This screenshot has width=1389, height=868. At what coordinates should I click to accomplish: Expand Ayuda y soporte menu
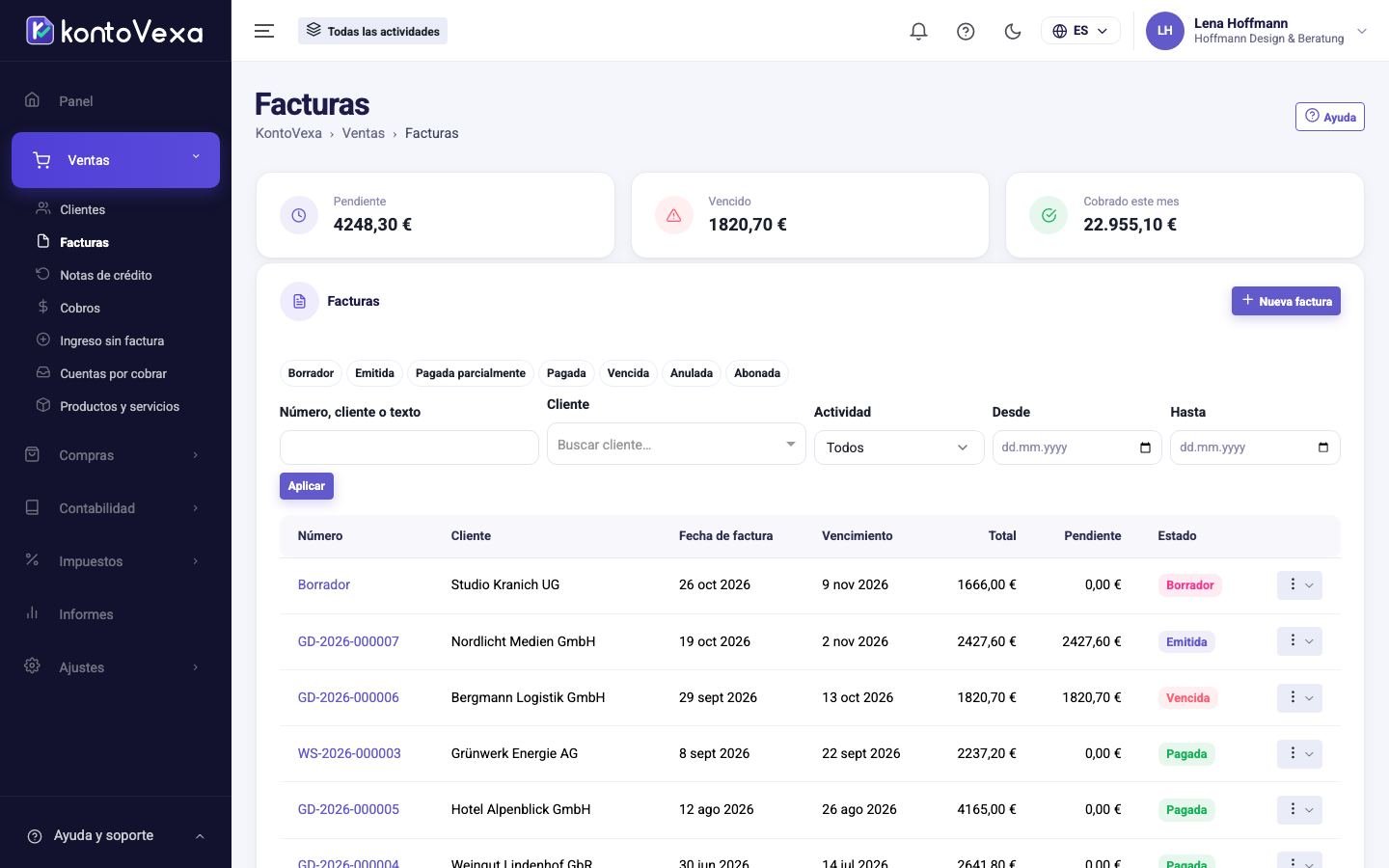(116, 835)
